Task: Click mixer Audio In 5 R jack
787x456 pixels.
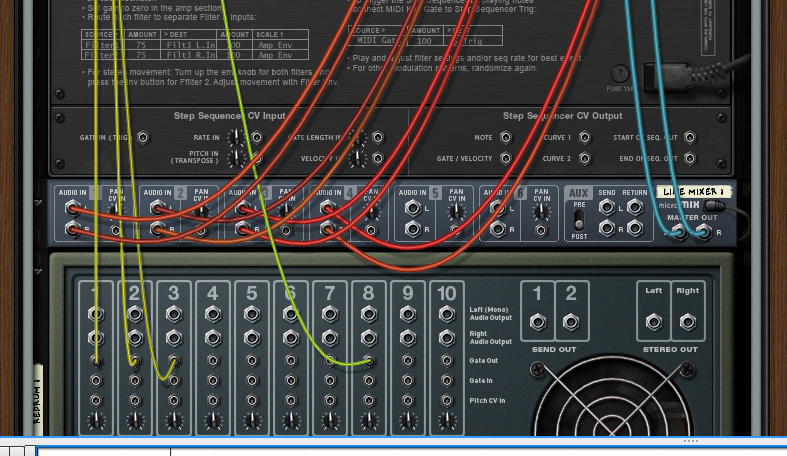Action: [413, 229]
